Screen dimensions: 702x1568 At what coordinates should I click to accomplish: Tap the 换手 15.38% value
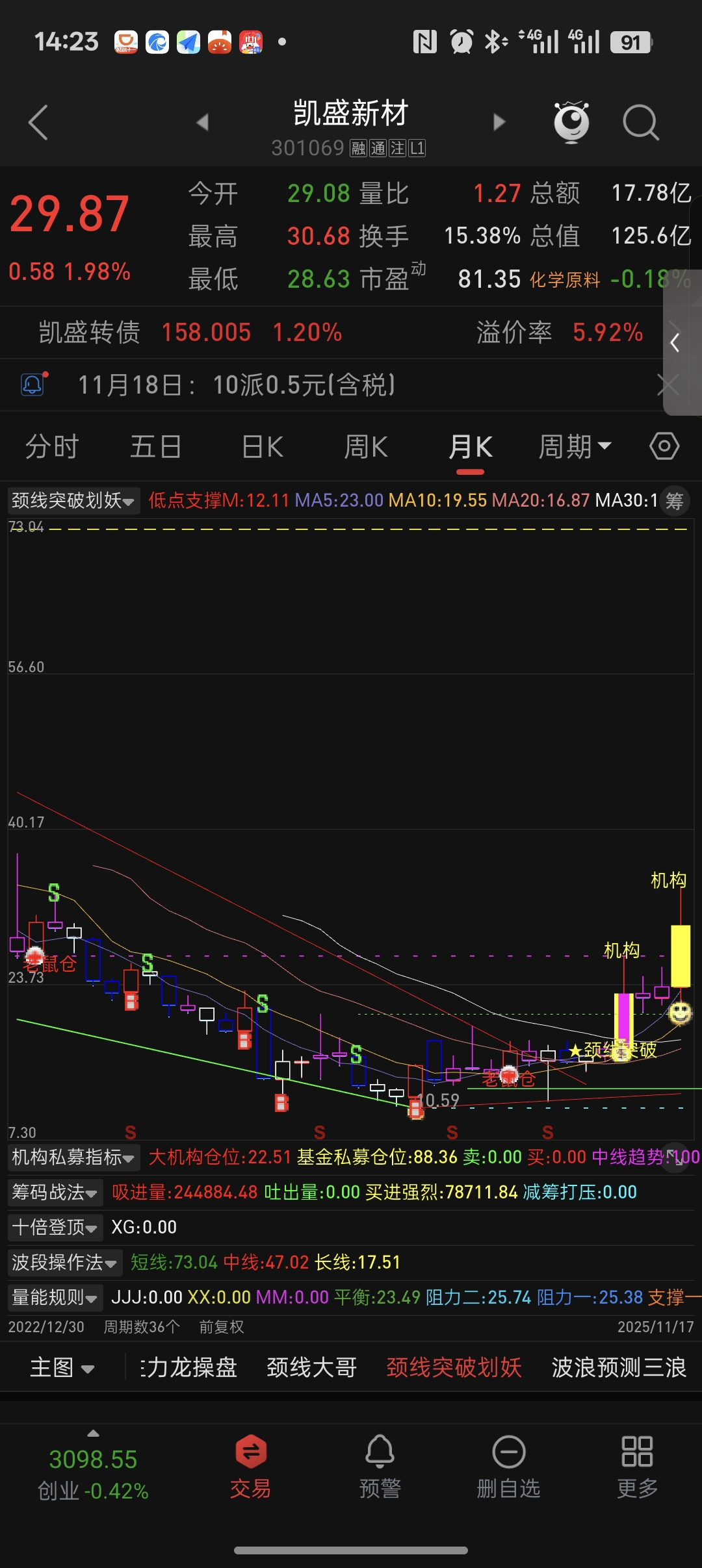point(482,236)
